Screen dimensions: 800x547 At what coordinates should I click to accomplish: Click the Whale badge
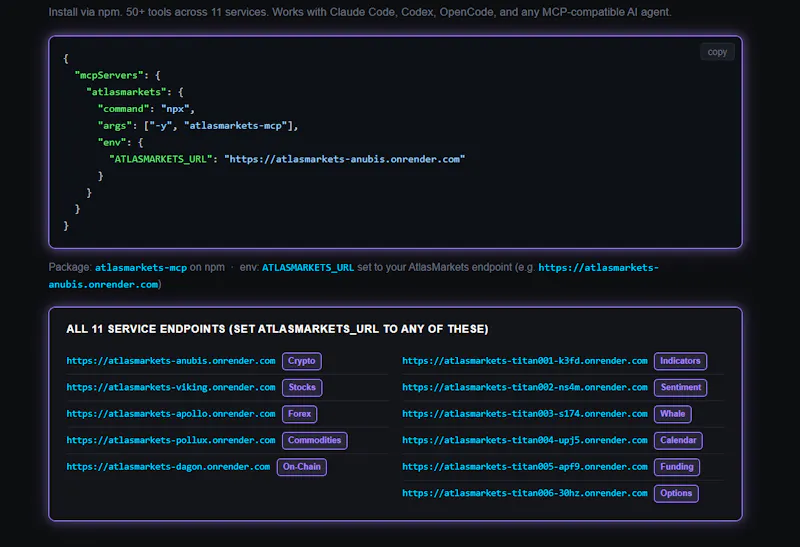coord(672,414)
